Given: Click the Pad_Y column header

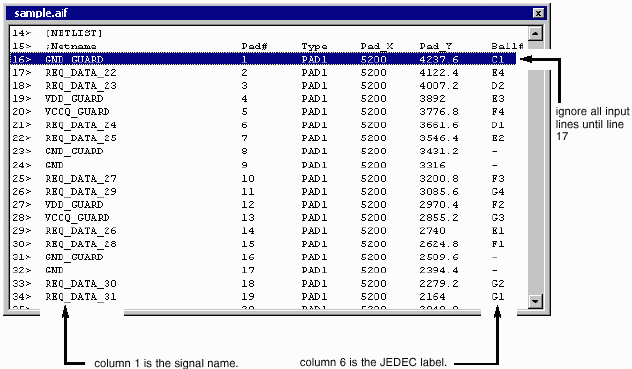Looking at the screenshot, I should click(x=435, y=46).
